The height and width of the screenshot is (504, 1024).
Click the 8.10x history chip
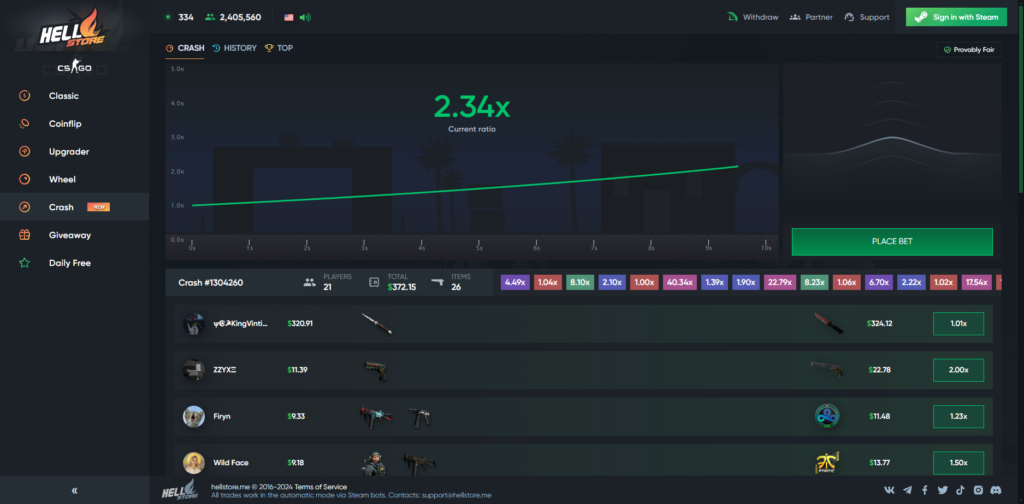[580, 283]
